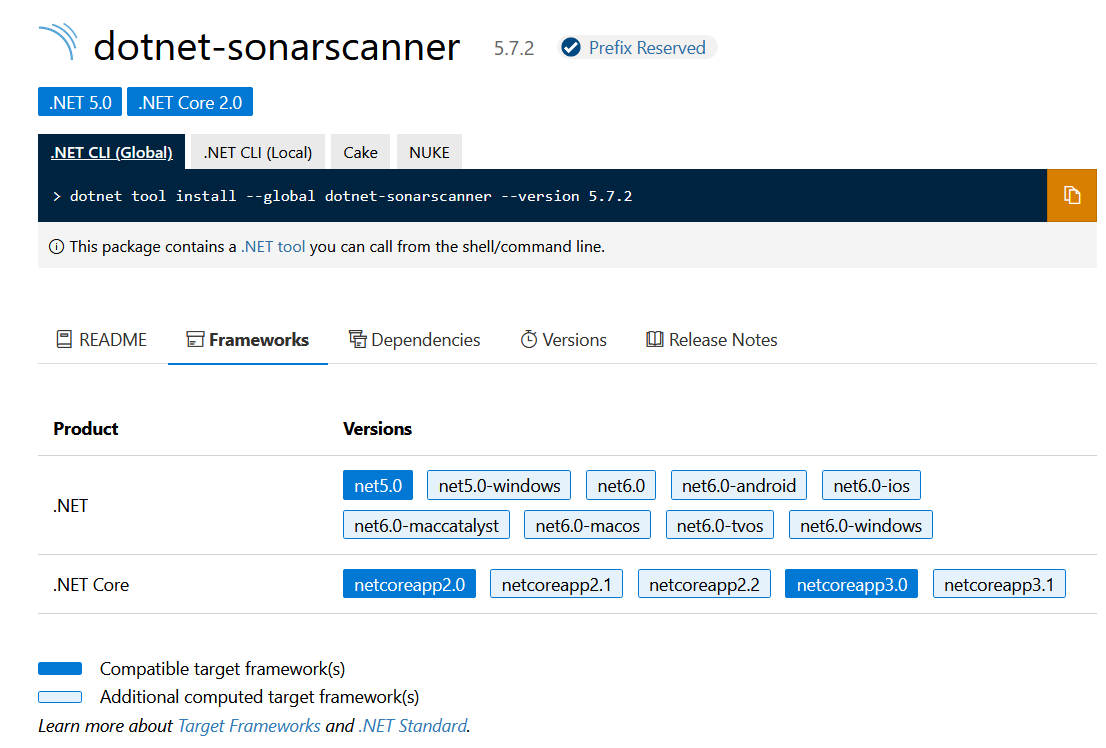Click the Compatible target framework(s) legend text
The width and height of the screenshot is (1106, 748).
222,668
